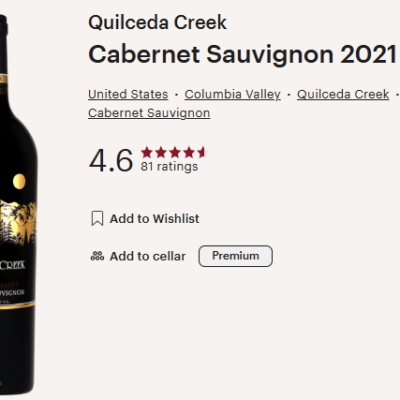Click the fourth rating star
The height and width of the screenshot is (400, 400).
(189, 152)
